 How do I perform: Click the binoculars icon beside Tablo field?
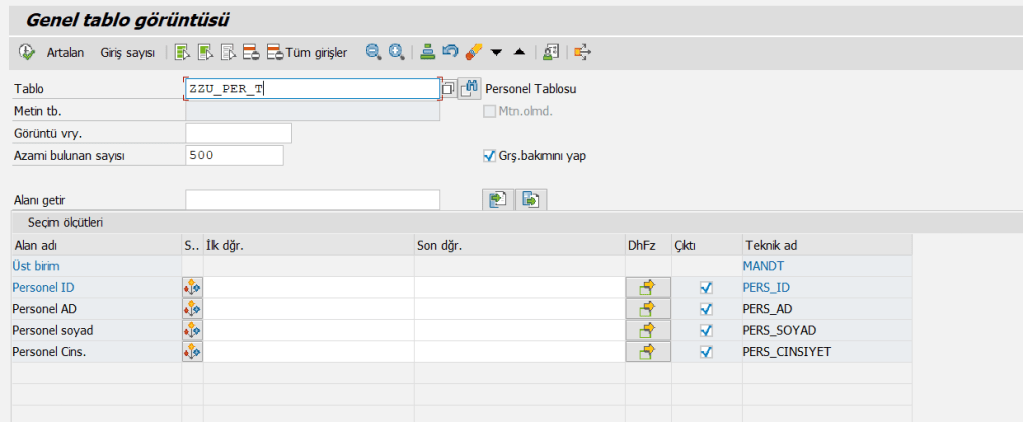(470, 88)
